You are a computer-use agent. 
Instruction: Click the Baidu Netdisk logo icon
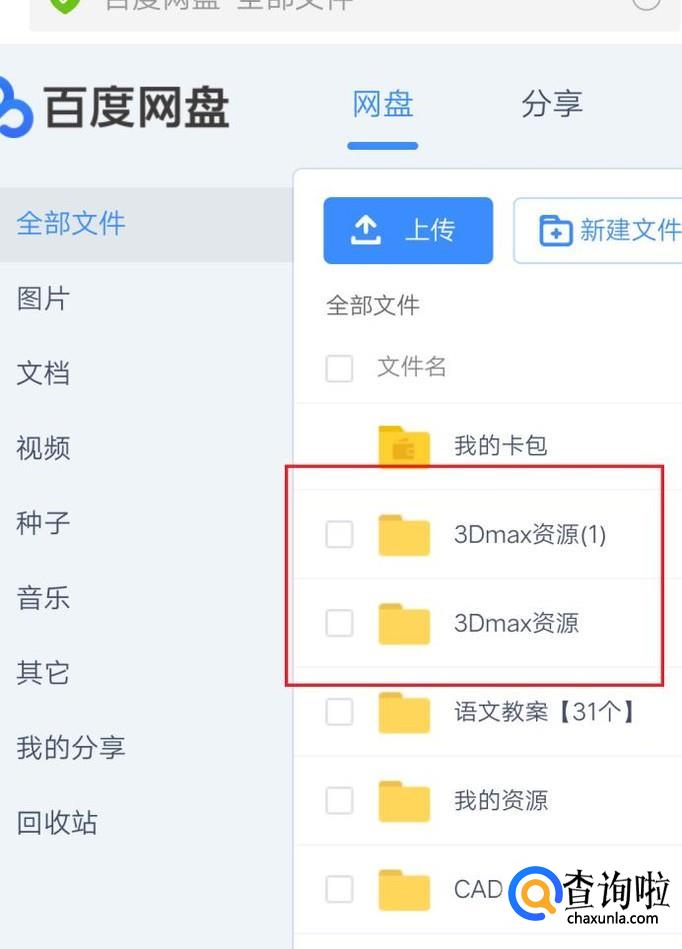(x=16, y=106)
